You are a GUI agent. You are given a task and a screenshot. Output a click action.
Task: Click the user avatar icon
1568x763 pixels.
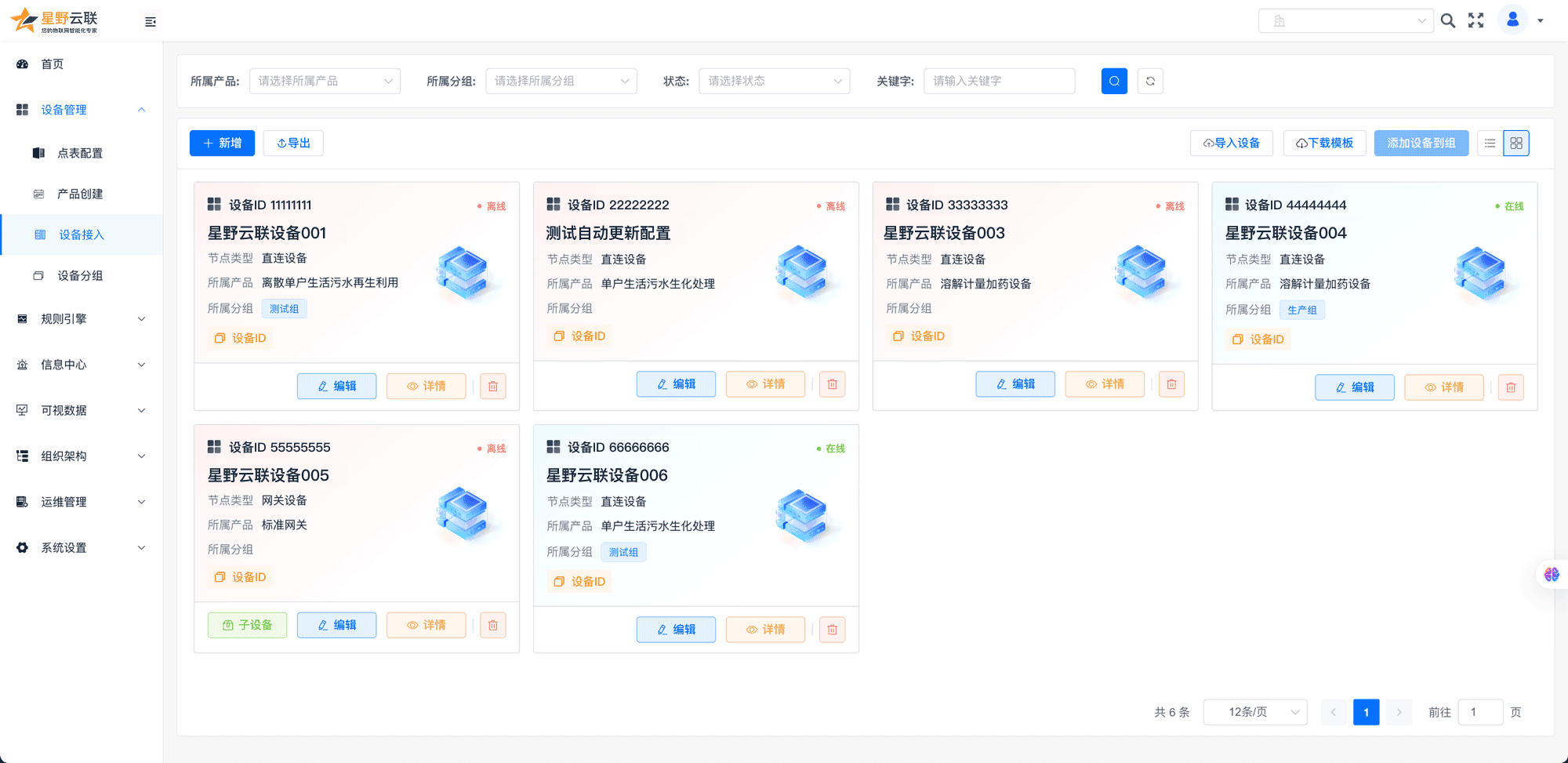pyautogui.click(x=1512, y=20)
